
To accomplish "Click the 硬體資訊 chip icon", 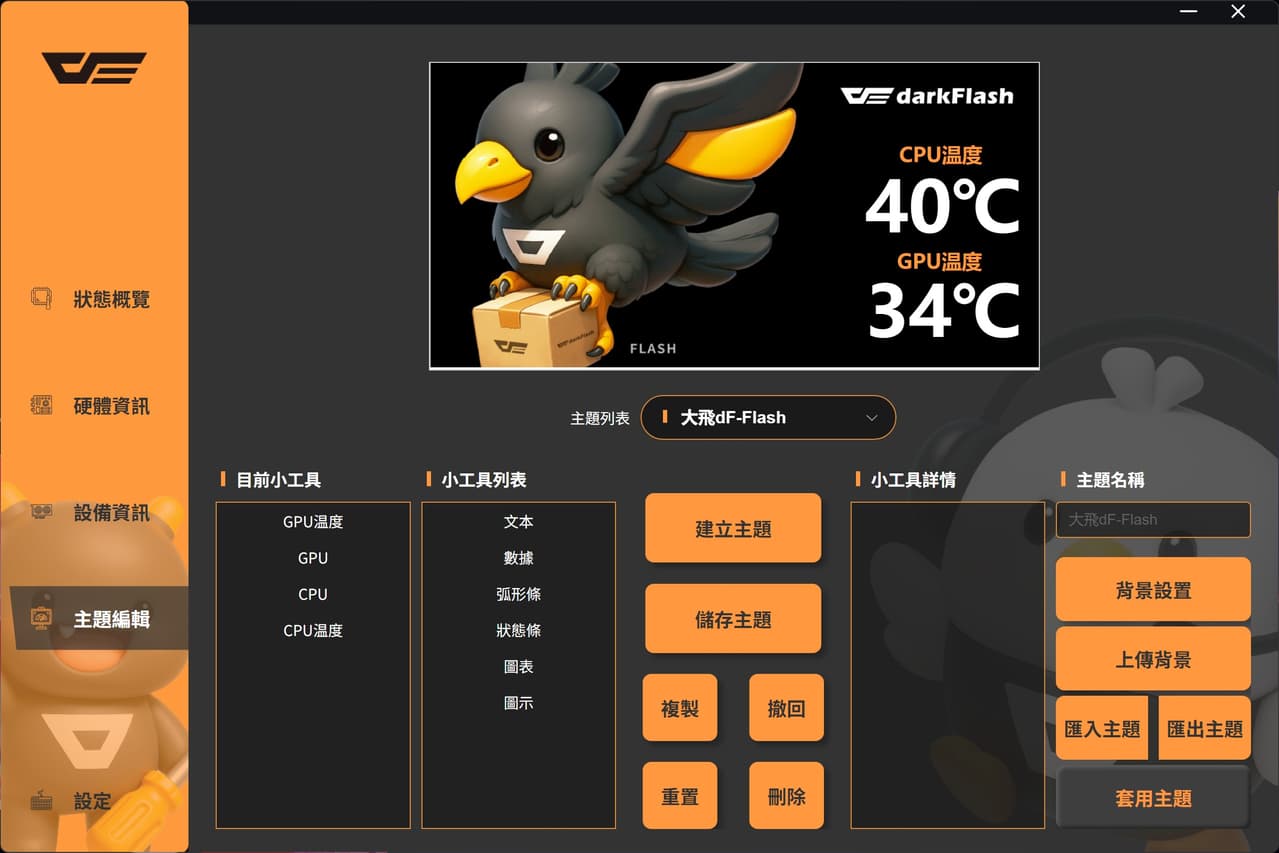I will point(41,405).
